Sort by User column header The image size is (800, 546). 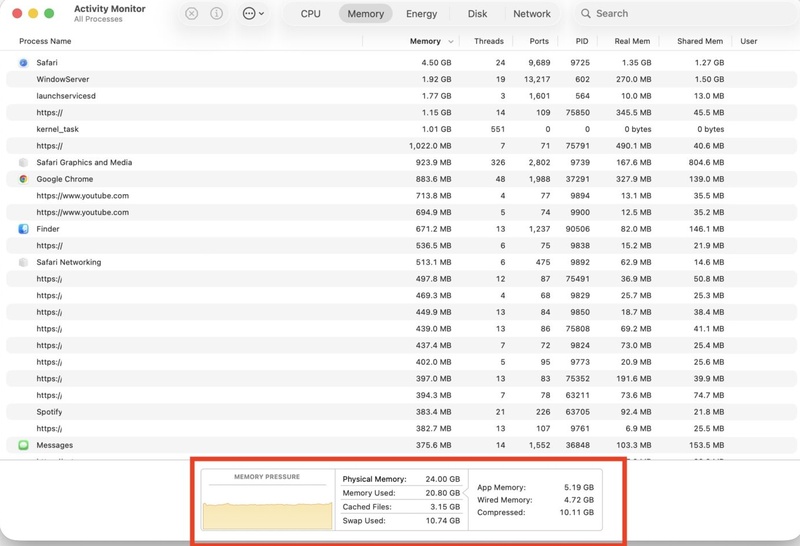pos(748,41)
